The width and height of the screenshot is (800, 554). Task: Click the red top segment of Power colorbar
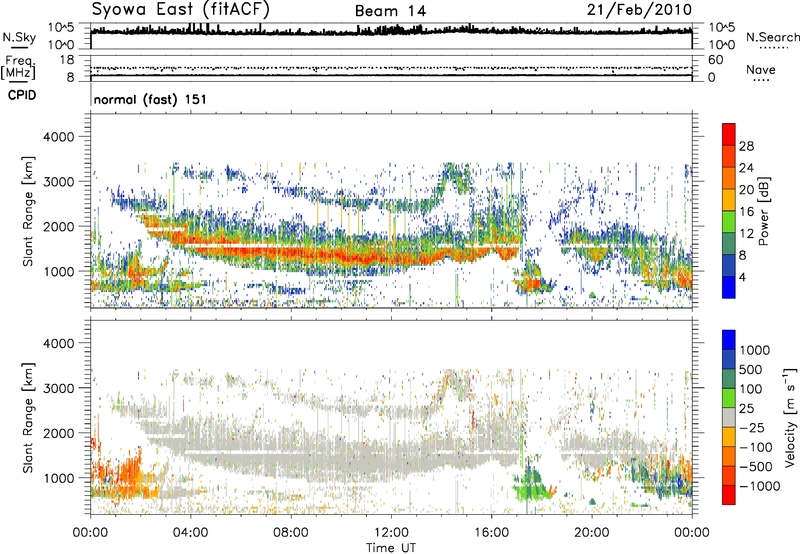[x=729, y=134]
